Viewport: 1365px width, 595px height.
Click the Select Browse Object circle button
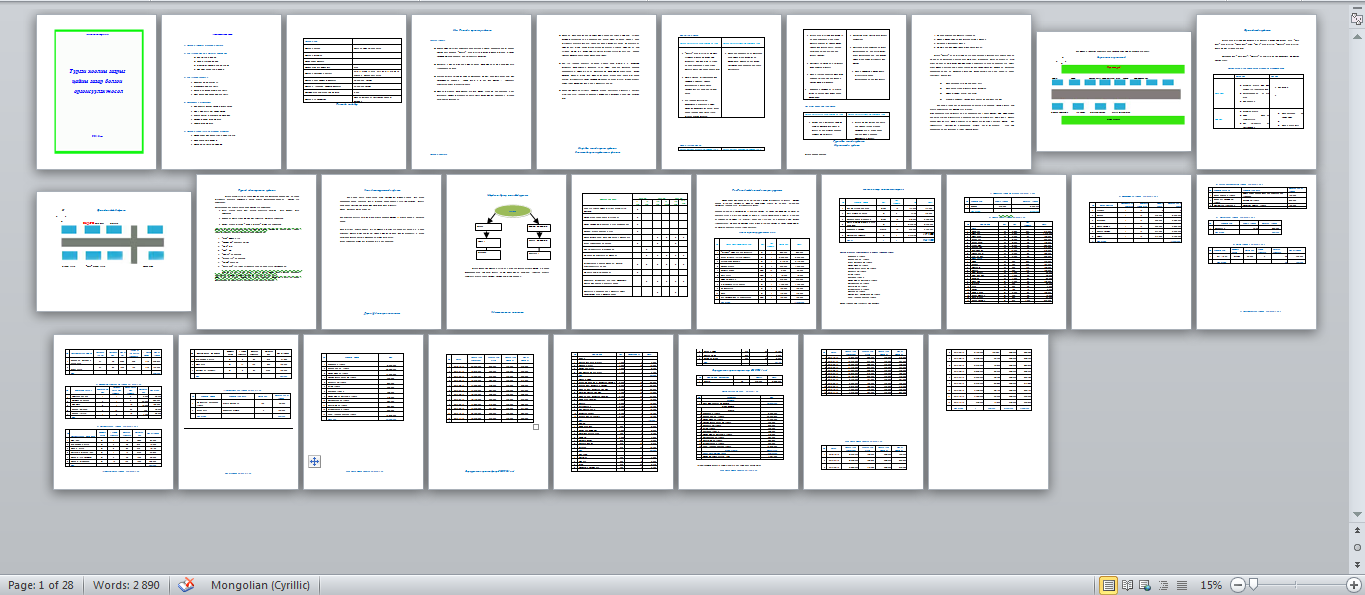(1357, 547)
